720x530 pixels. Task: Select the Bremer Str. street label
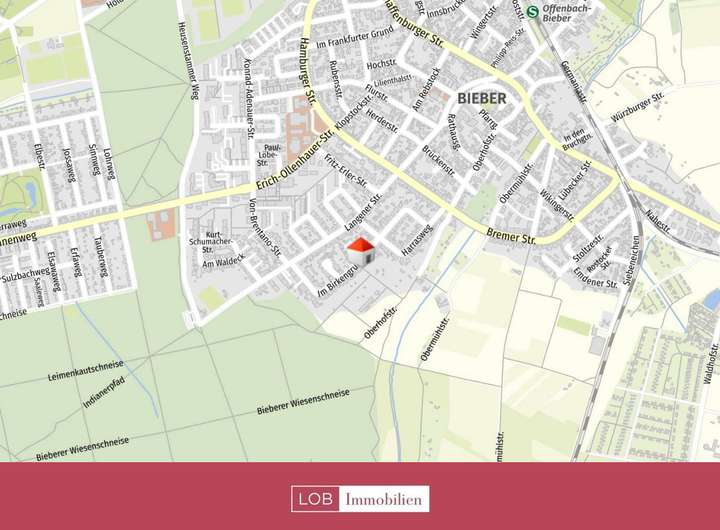click(x=511, y=236)
